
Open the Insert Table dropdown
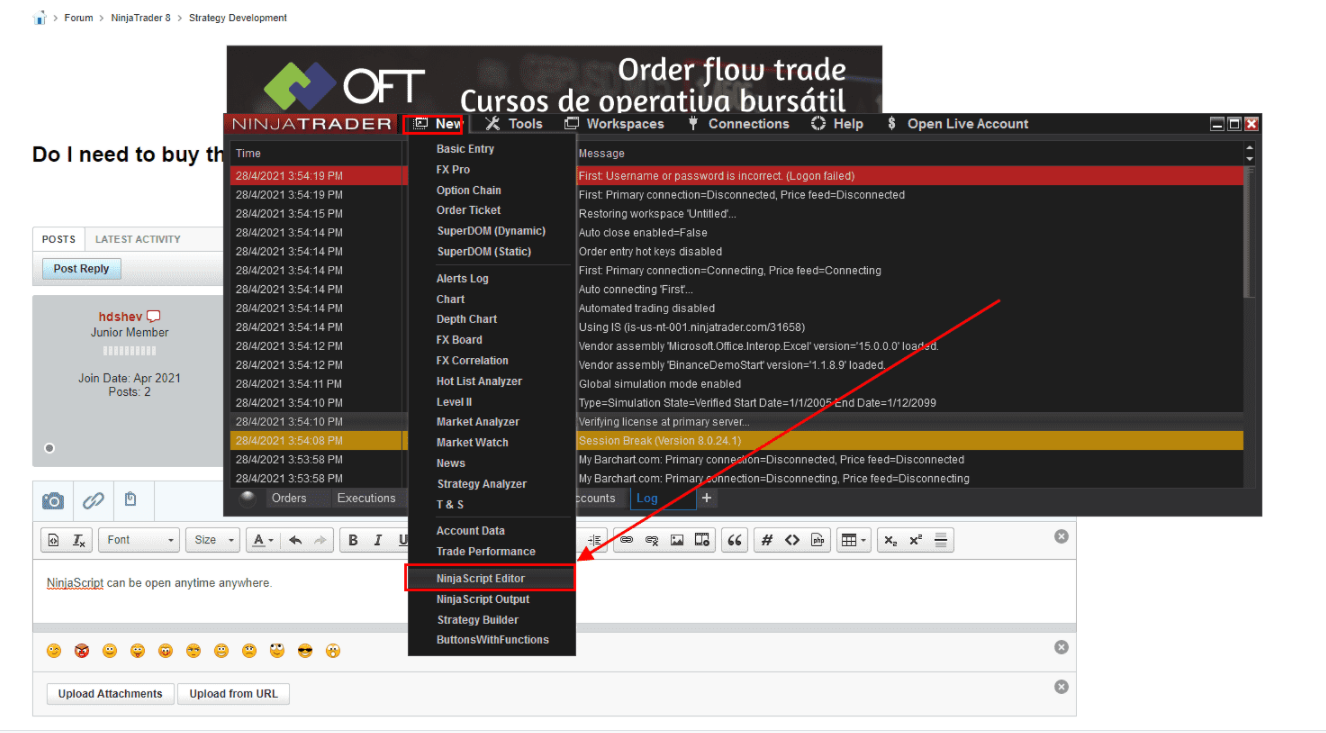pos(853,540)
